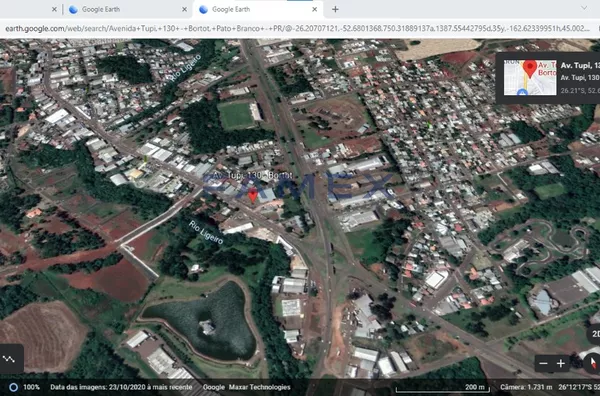Click the Maxar Technologies attribution
The image size is (600, 396).
[x=259, y=387]
